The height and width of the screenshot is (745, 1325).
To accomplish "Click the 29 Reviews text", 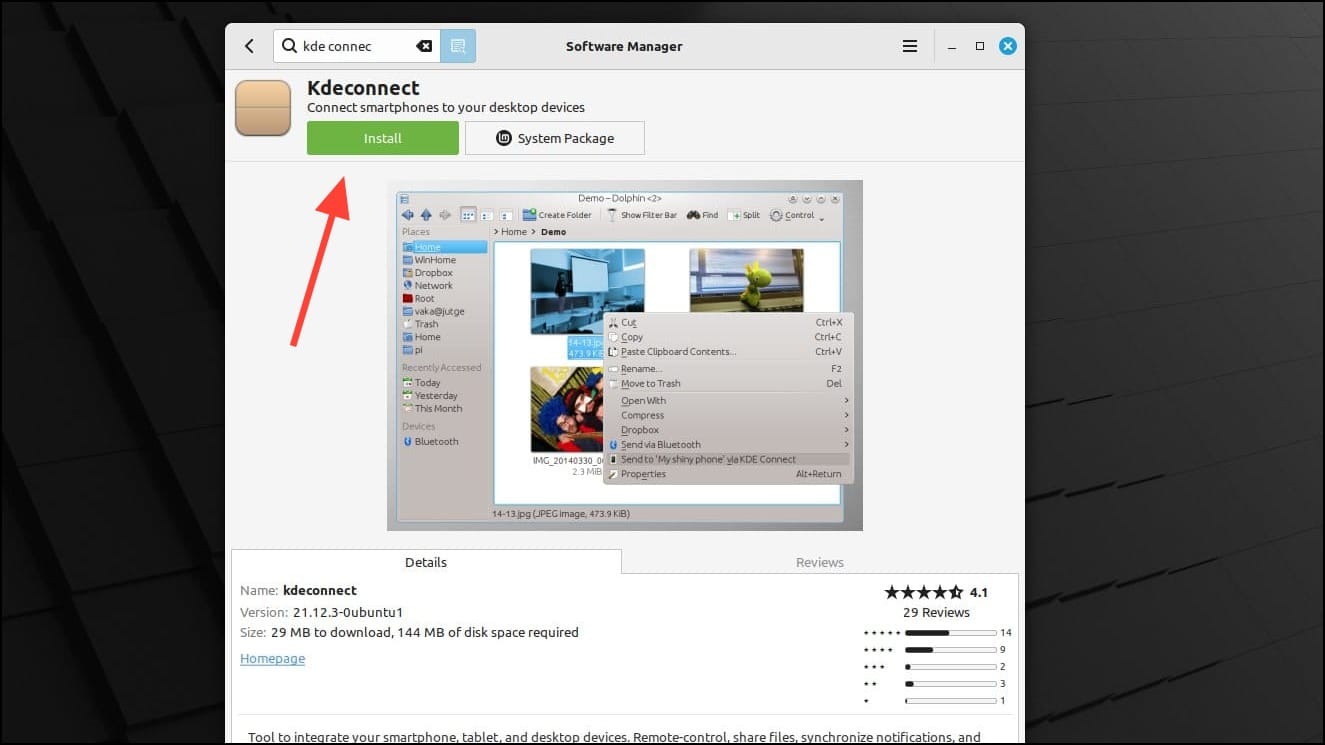I will click(x=936, y=612).
